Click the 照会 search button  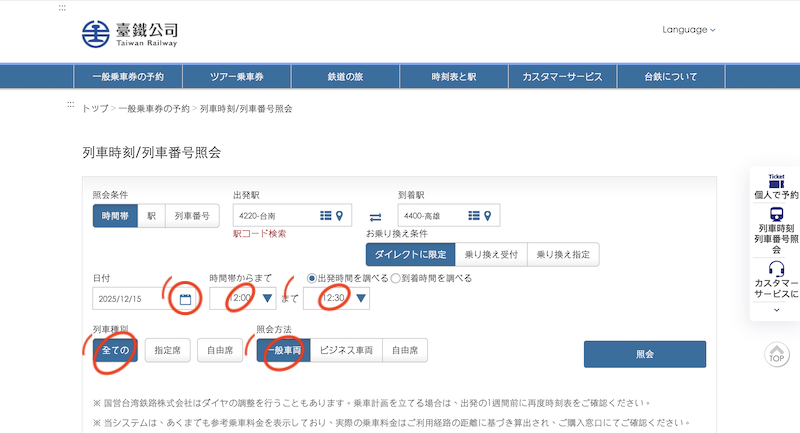[644, 354]
